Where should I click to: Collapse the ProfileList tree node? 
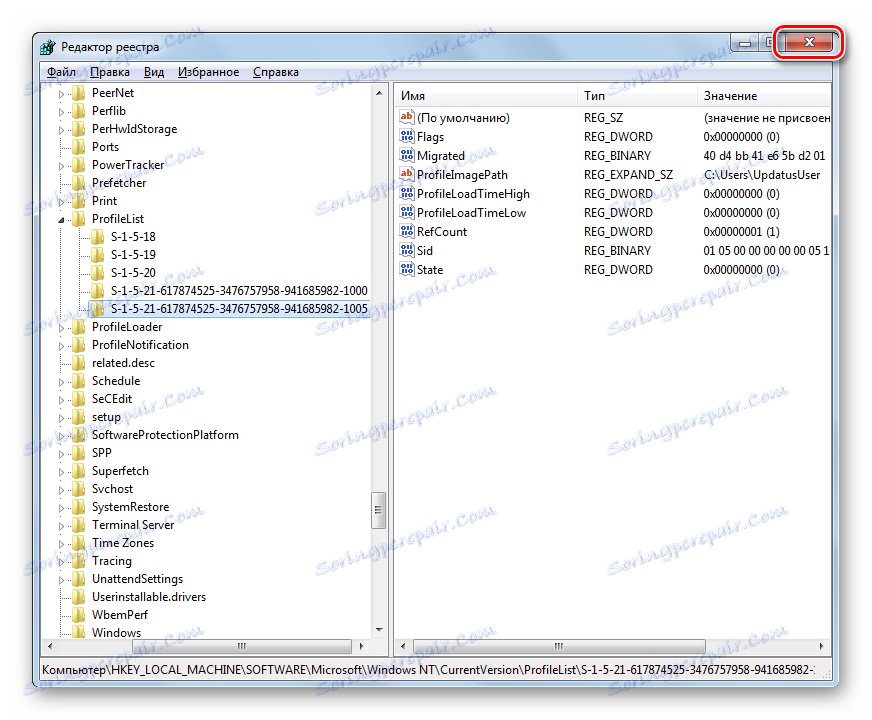coord(61,220)
